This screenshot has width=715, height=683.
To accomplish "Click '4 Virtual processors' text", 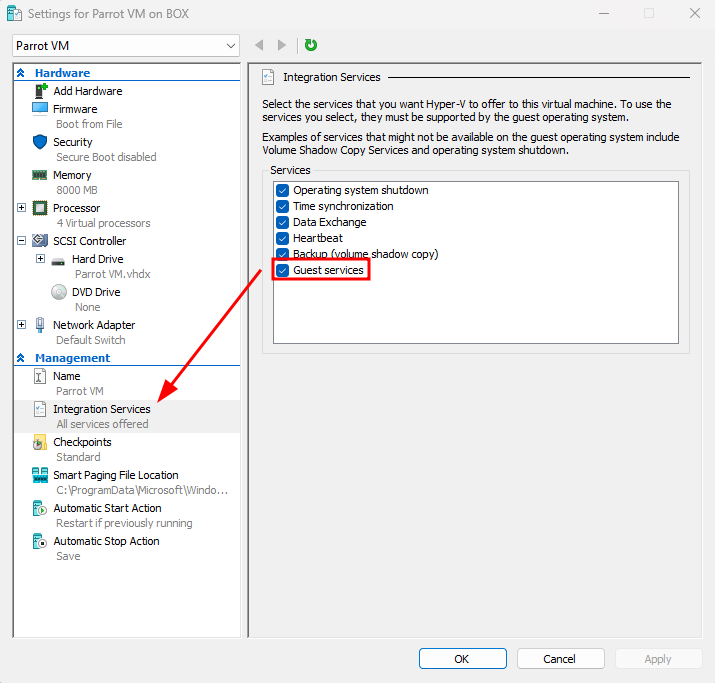I will pyautogui.click(x=104, y=223).
